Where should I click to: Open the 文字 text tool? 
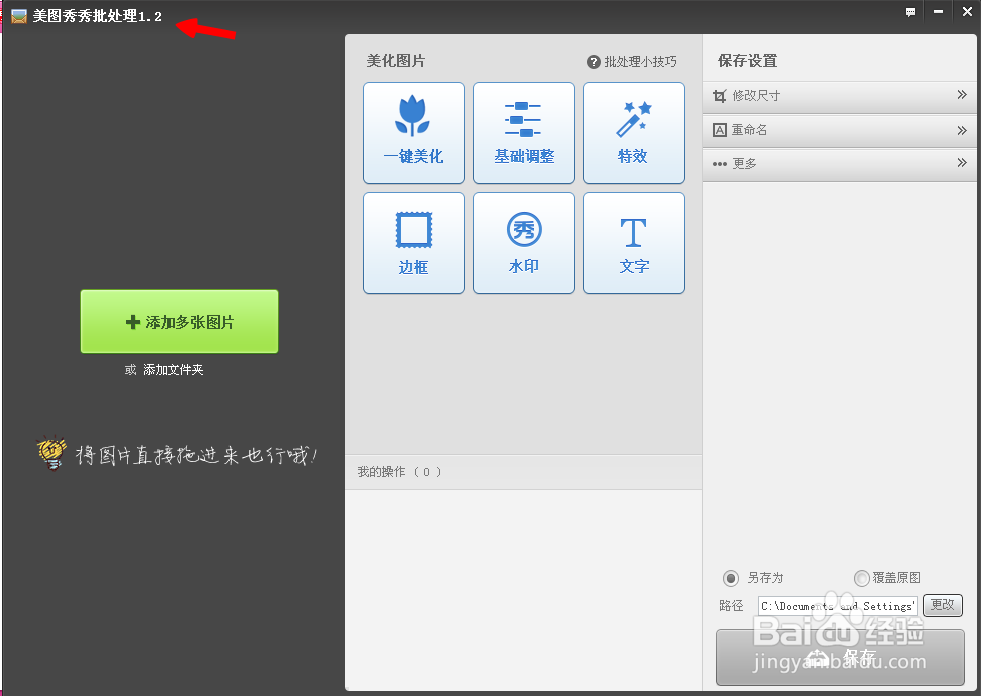634,243
